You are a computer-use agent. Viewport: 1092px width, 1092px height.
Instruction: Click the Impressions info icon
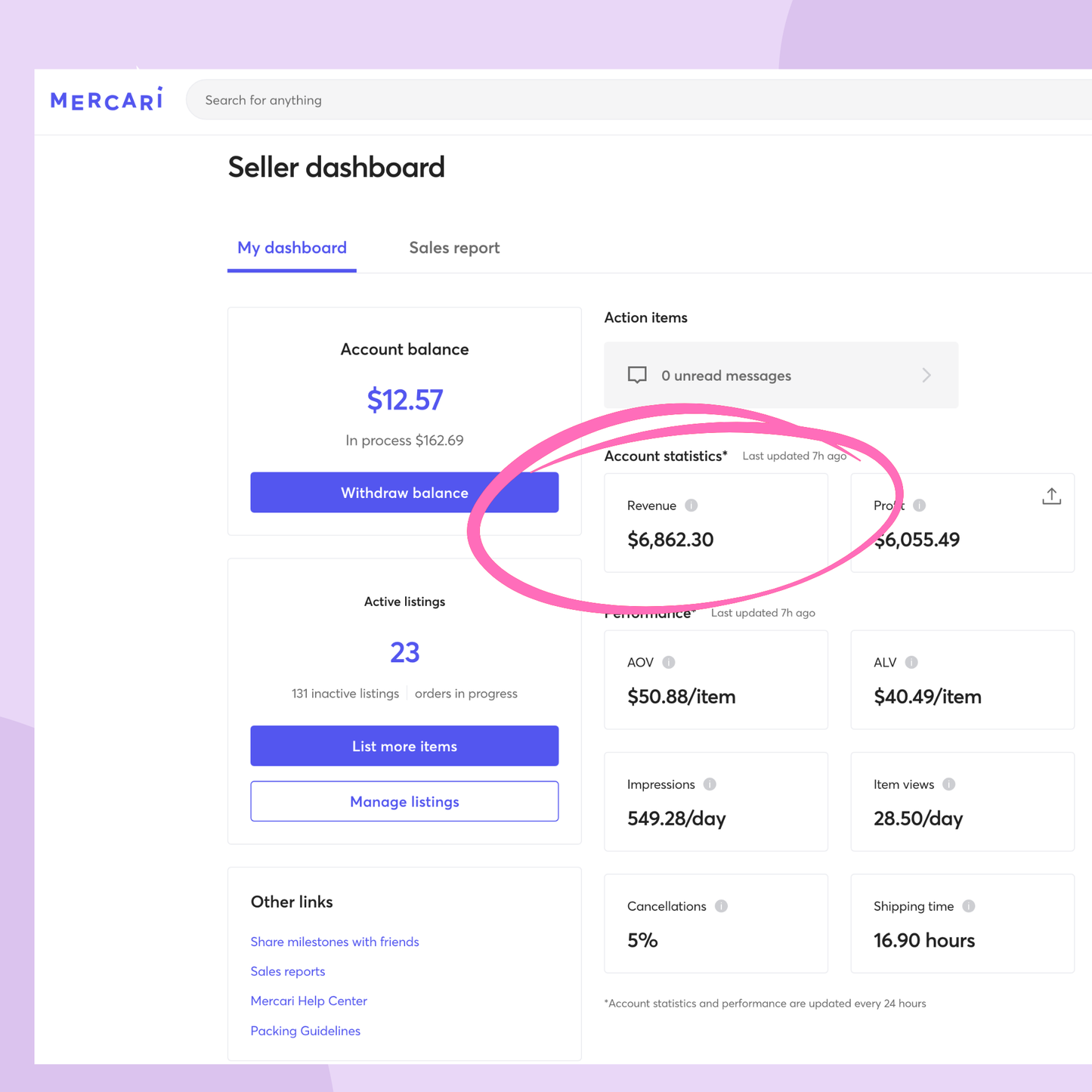pyautogui.click(x=710, y=784)
